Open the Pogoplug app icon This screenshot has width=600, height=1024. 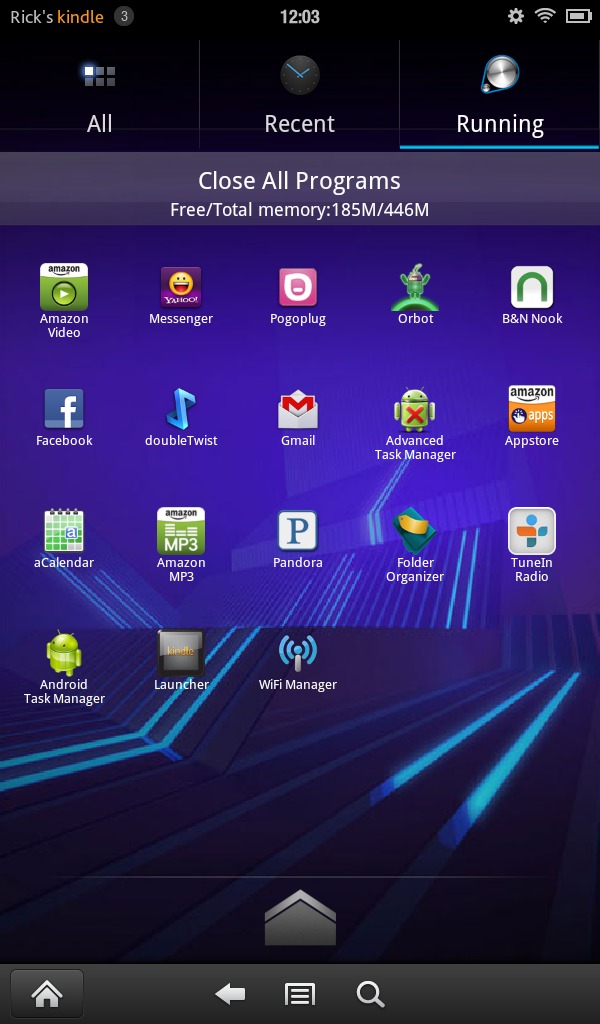[x=298, y=287]
